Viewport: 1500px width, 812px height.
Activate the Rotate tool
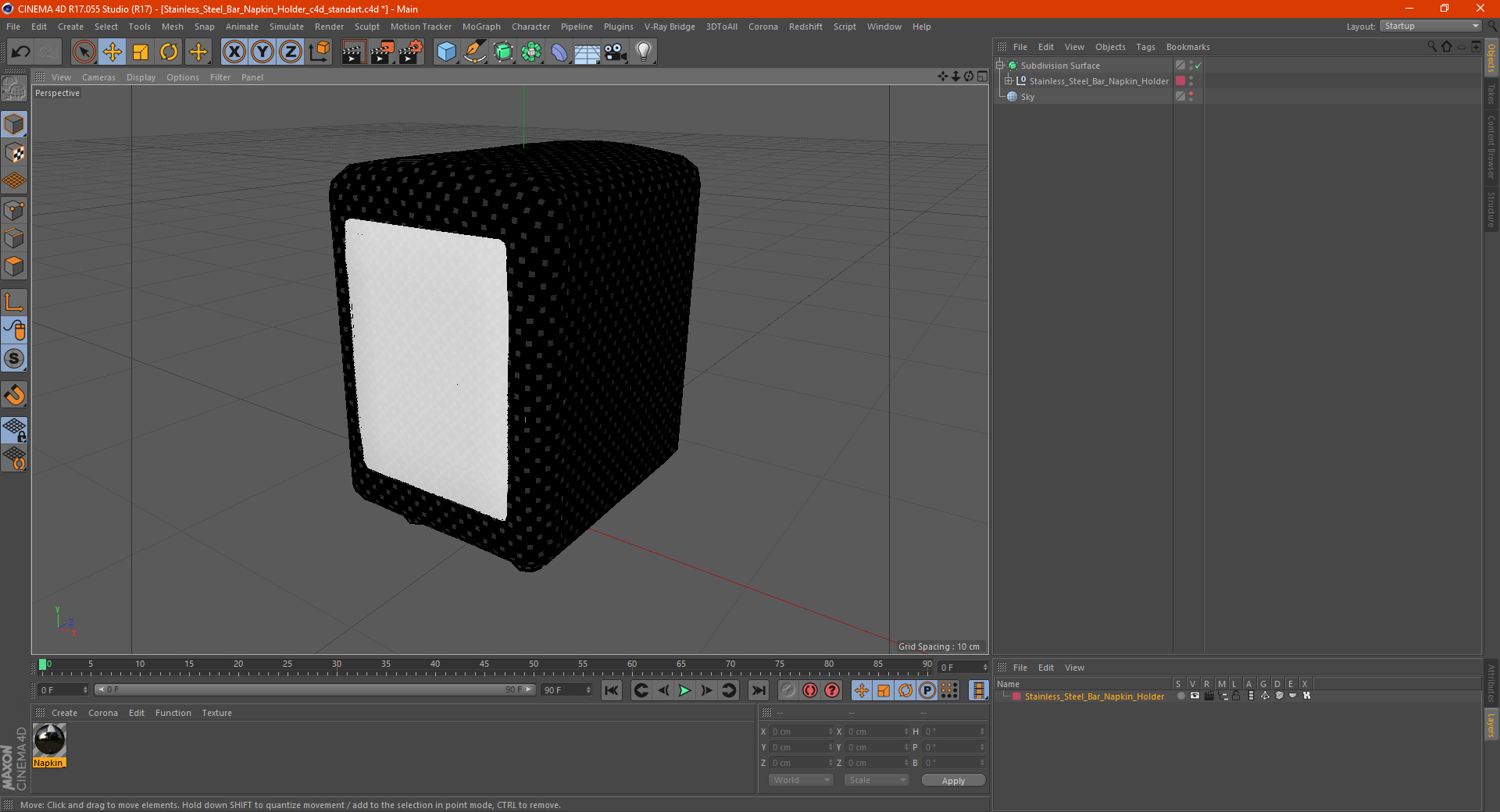(x=169, y=52)
